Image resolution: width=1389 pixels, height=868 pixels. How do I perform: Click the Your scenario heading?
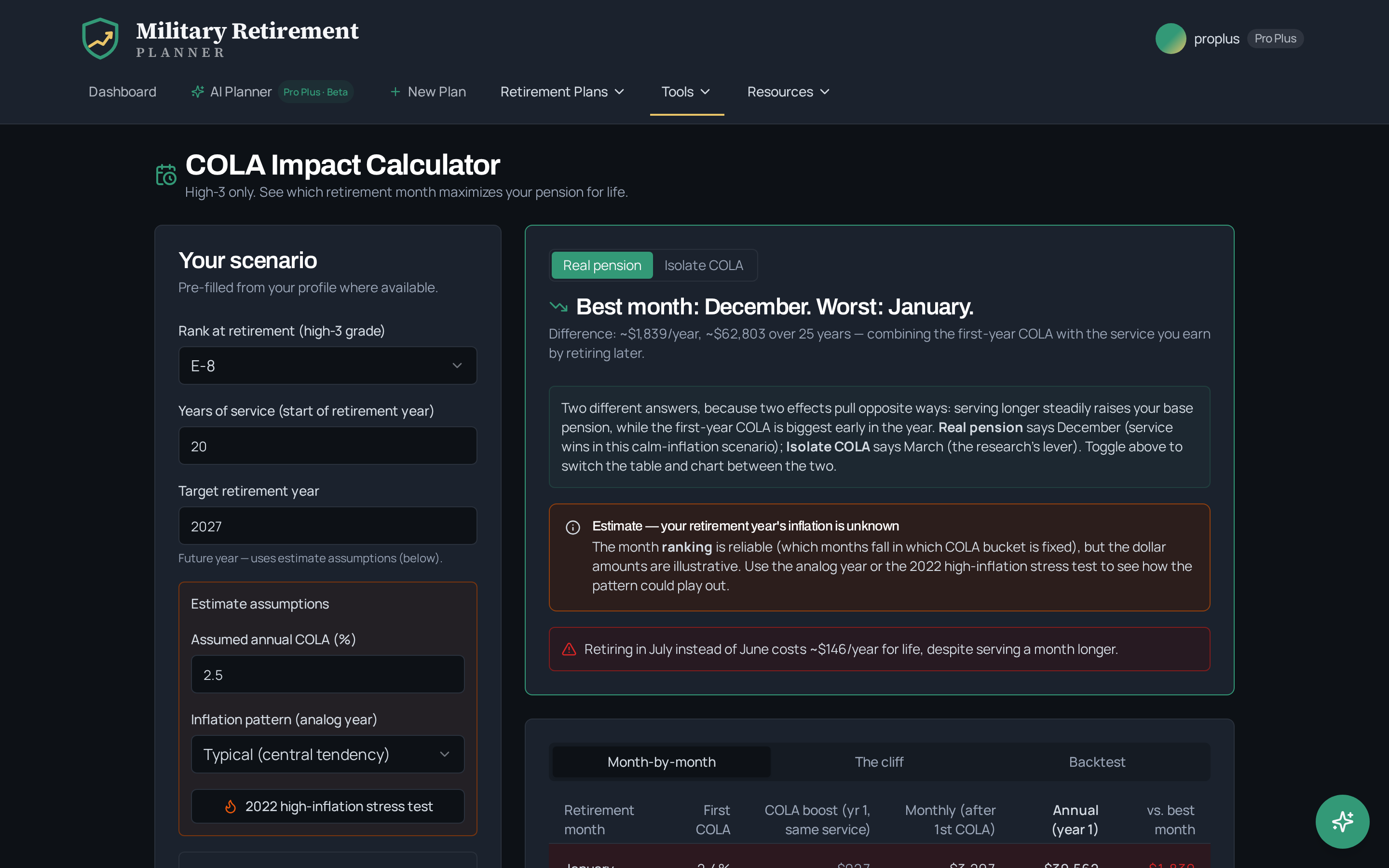pyautogui.click(x=247, y=260)
